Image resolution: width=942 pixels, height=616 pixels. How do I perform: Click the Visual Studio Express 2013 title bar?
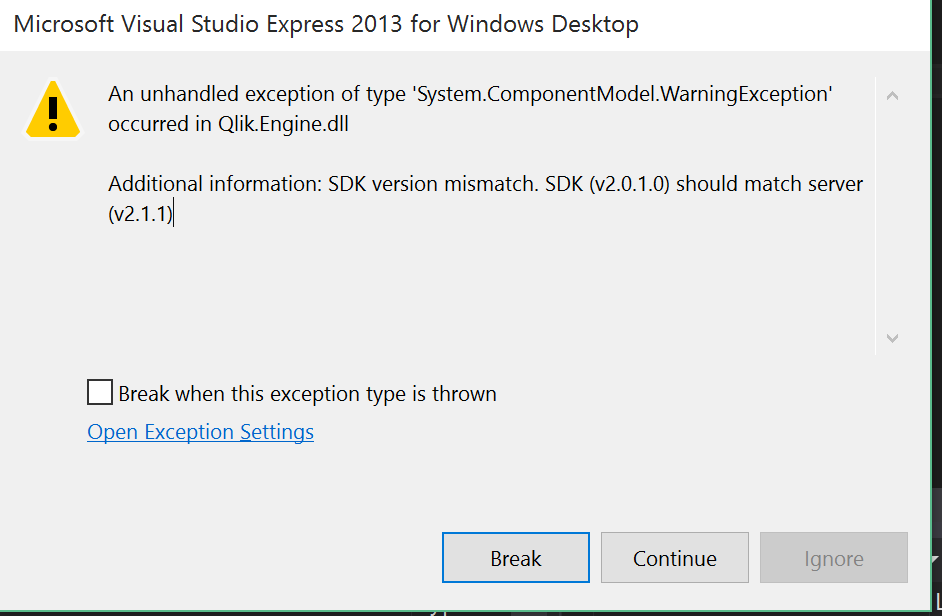tap(326, 24)
